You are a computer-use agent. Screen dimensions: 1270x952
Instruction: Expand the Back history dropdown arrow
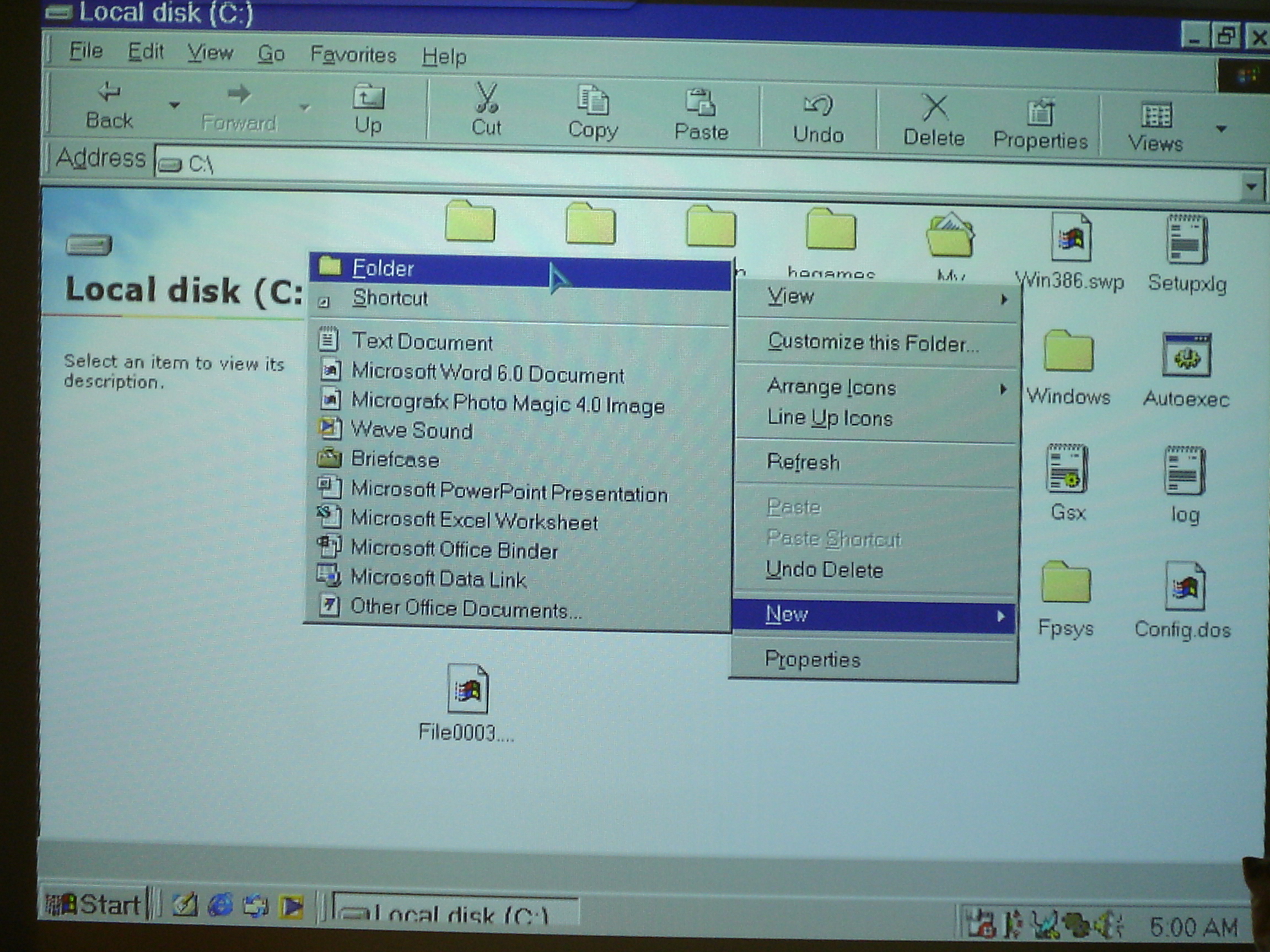click(x=174, y=106)
